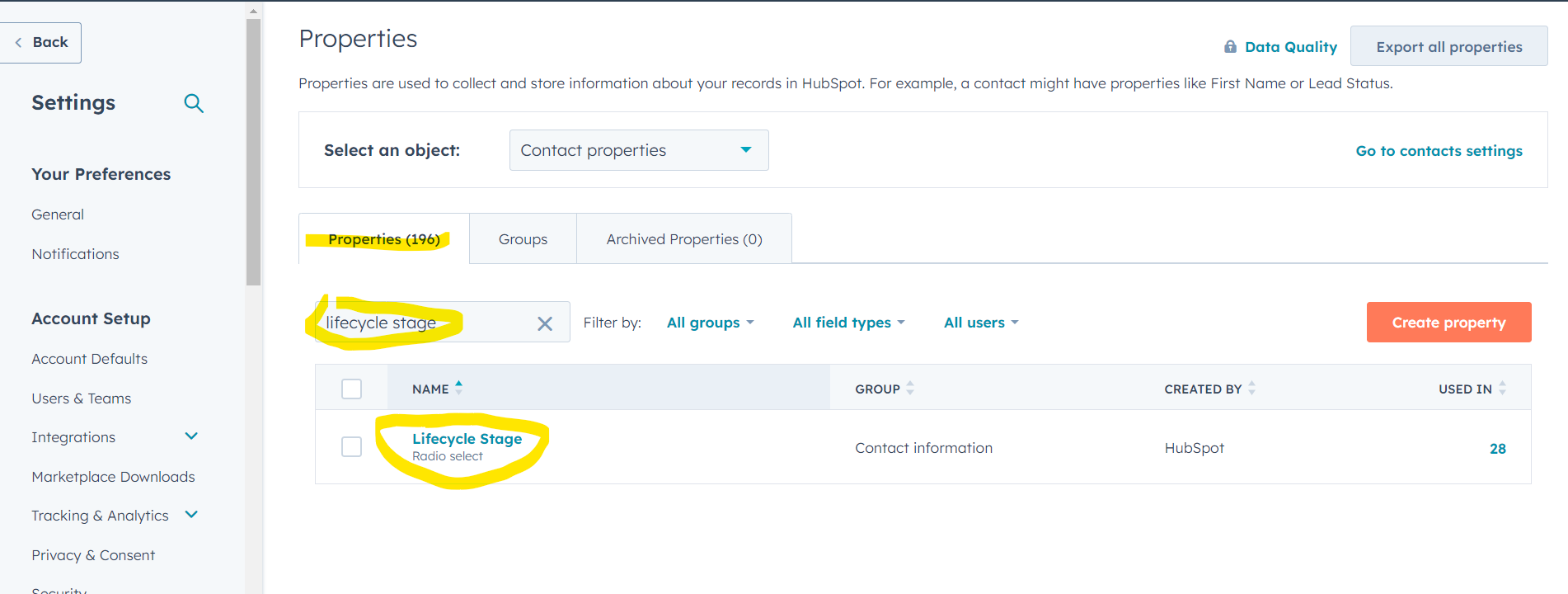Check the Lifecycle Stage row checkbox
This screenshot has width=1568, height=594.
[352, 447]
